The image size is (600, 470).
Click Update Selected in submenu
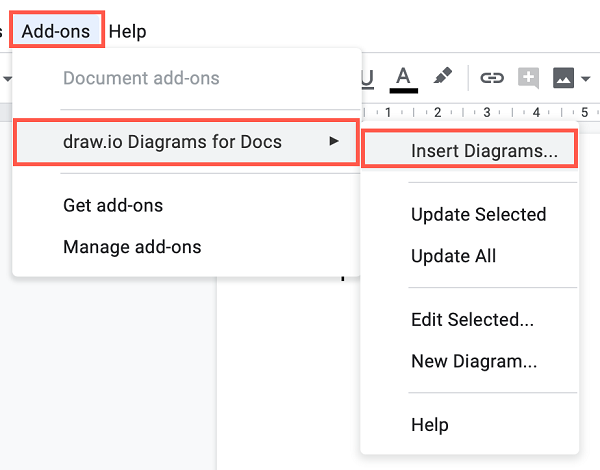pyautogui.click(x=470, y=214)
